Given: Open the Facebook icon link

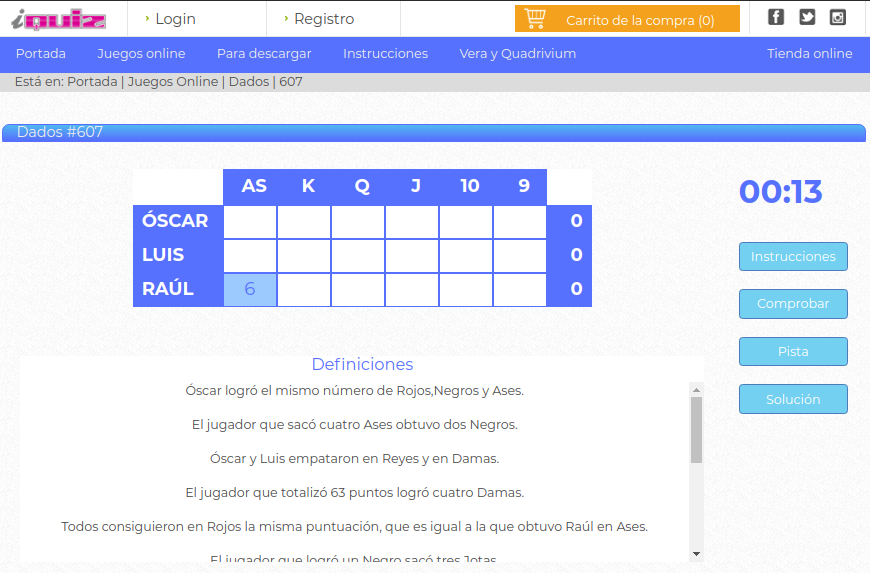Looking at the screenshot, I should point(776,17).
